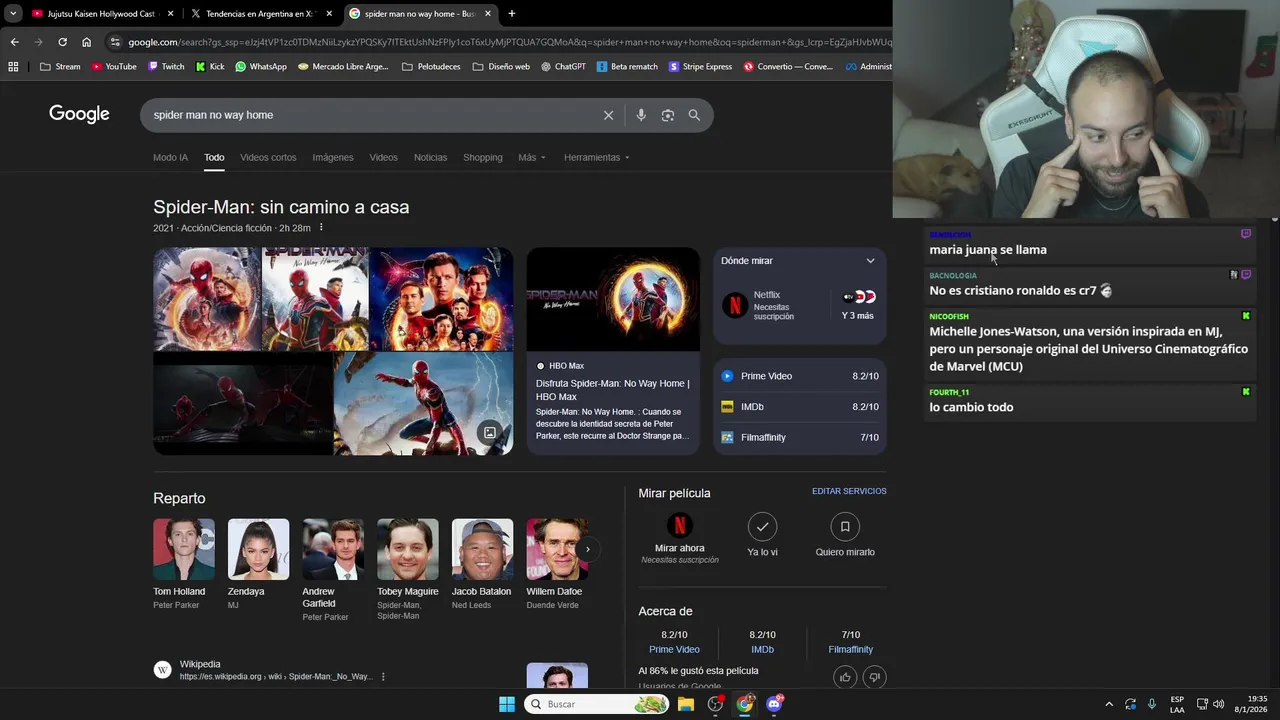This screenshot has height=720, width=1280.
Task: Collapse the Dónde mirar panel chevron
Action: point(870,261)
